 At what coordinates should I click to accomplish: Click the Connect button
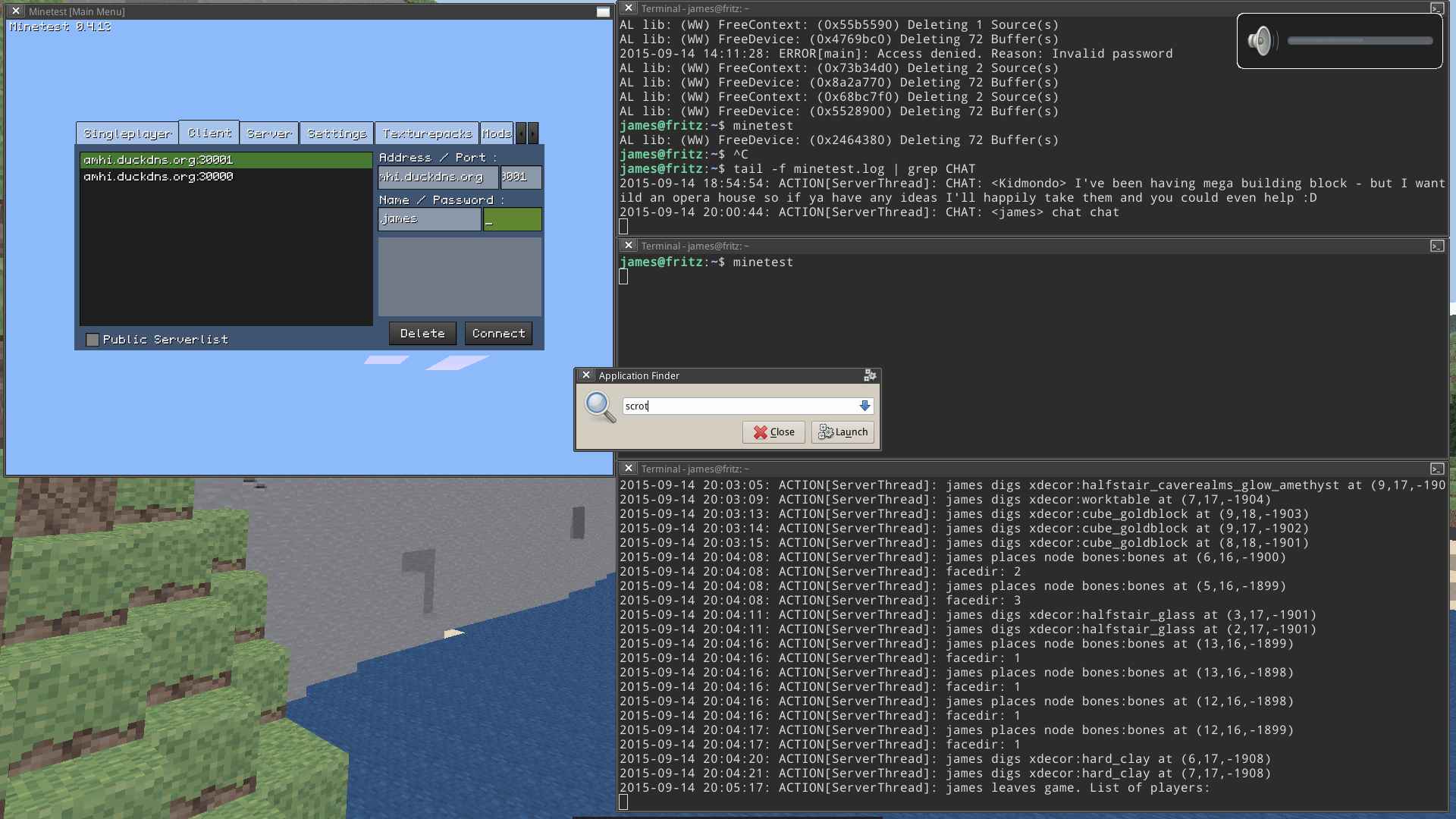click(x=498, y=334)
